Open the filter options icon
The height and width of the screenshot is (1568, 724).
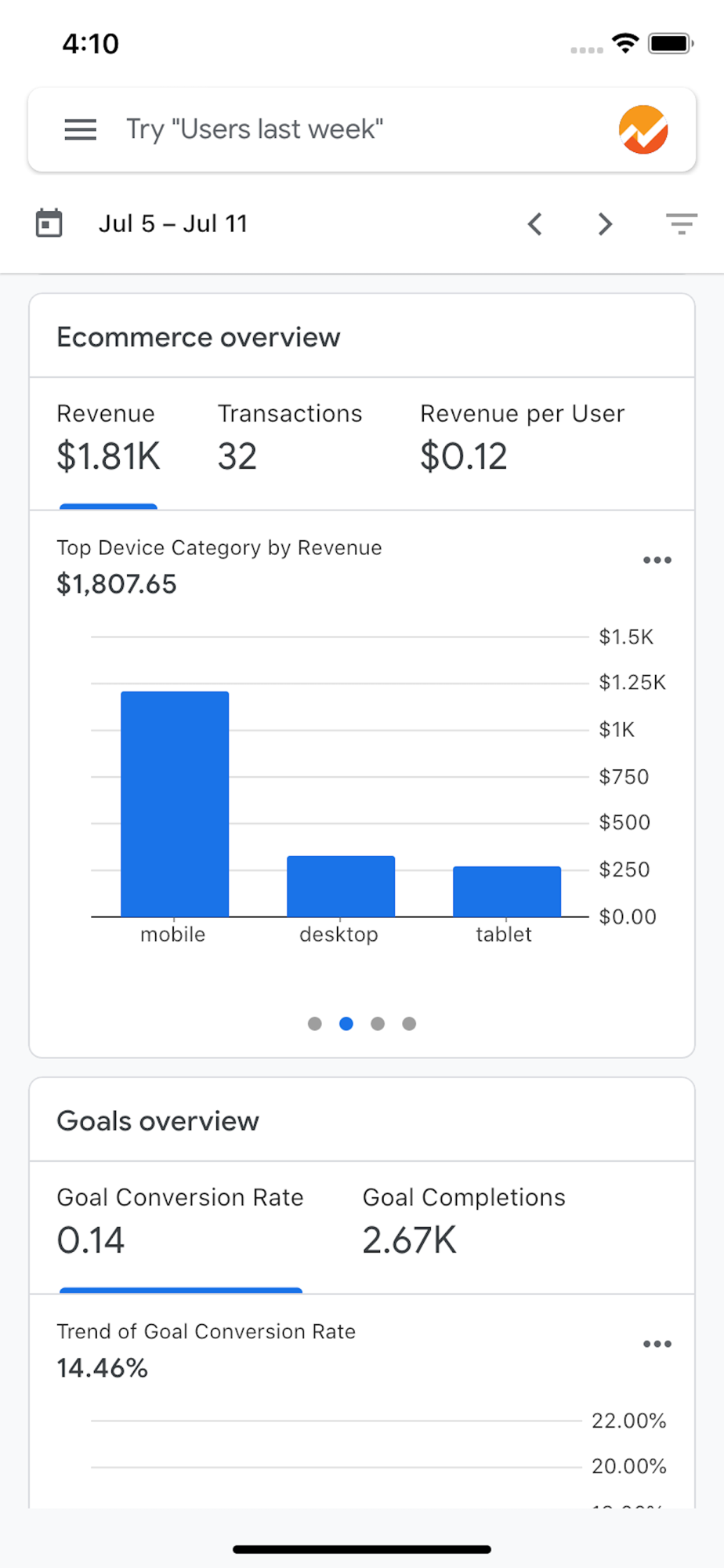click(x=681, y=224)
